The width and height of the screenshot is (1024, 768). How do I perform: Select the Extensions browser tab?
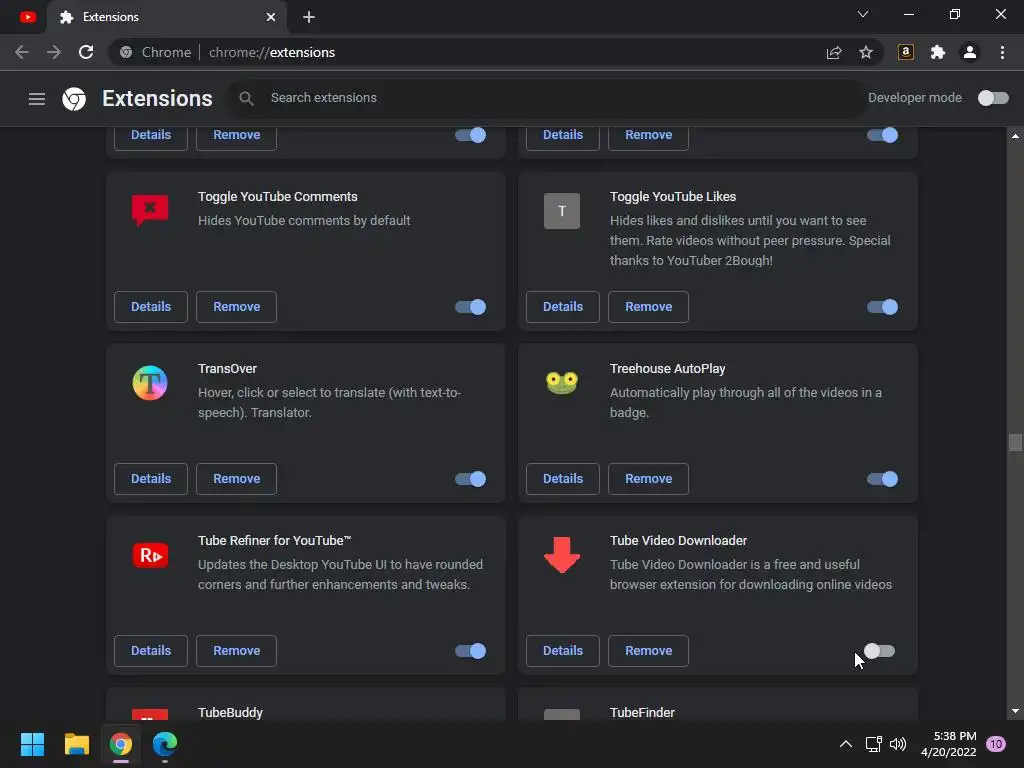click(167, 17)
